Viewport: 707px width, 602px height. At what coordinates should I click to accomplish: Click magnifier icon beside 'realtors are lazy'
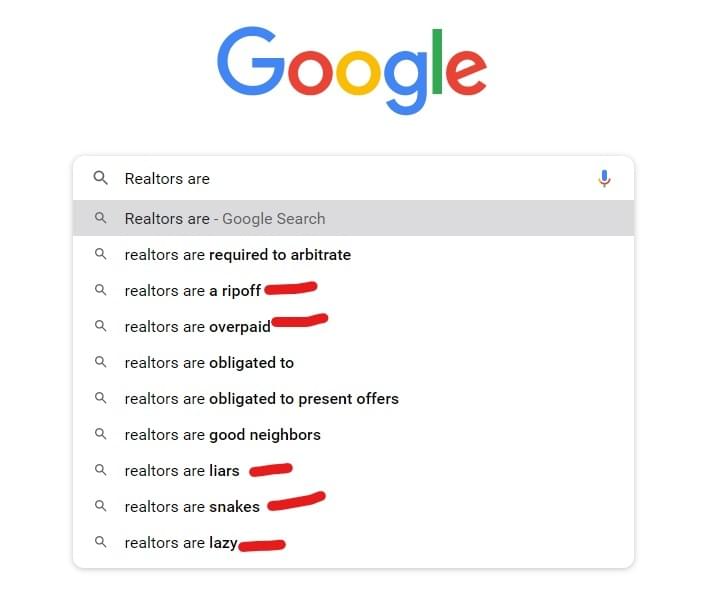pos(101,542)
